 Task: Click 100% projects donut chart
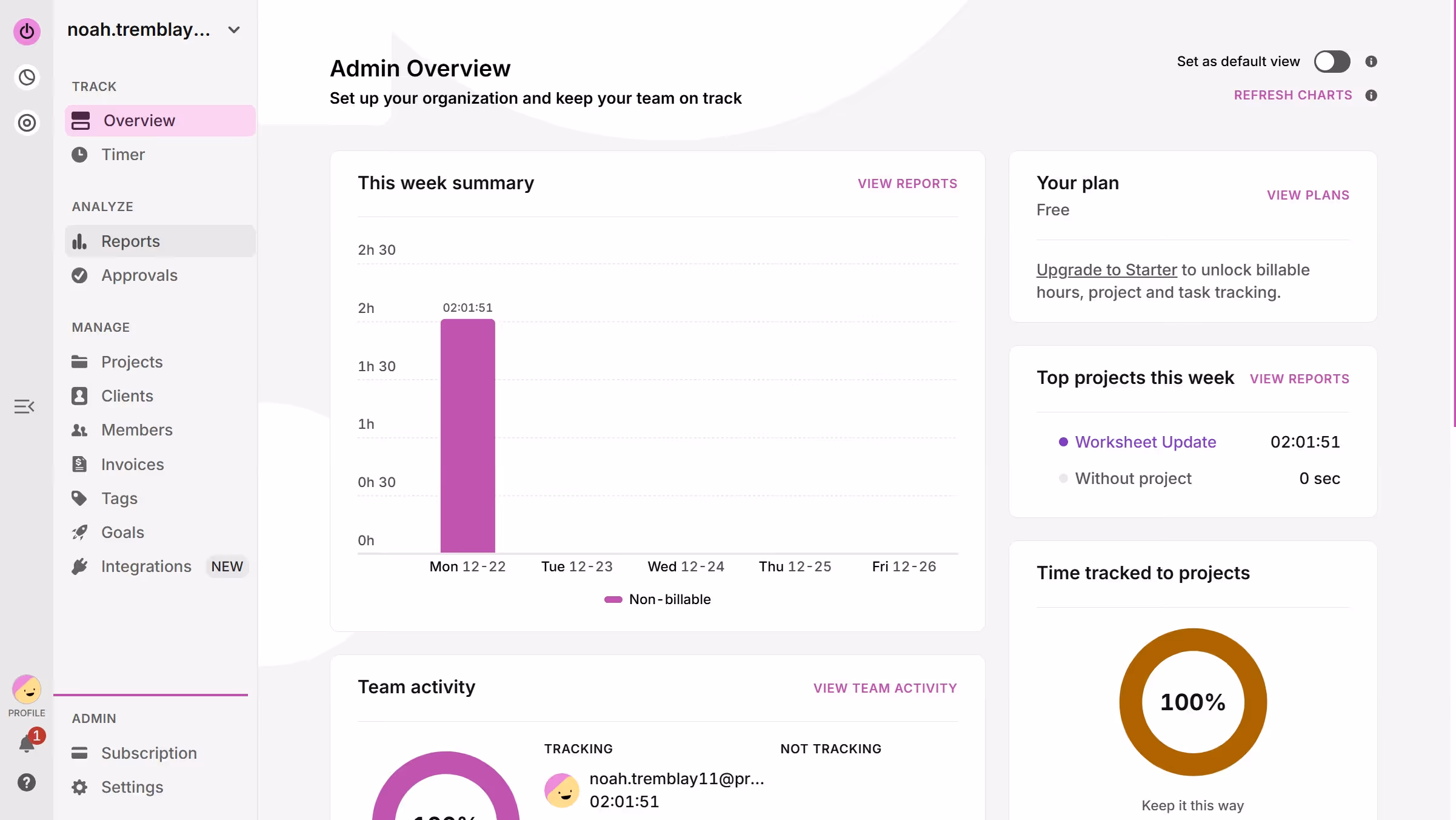(1193, 702)
